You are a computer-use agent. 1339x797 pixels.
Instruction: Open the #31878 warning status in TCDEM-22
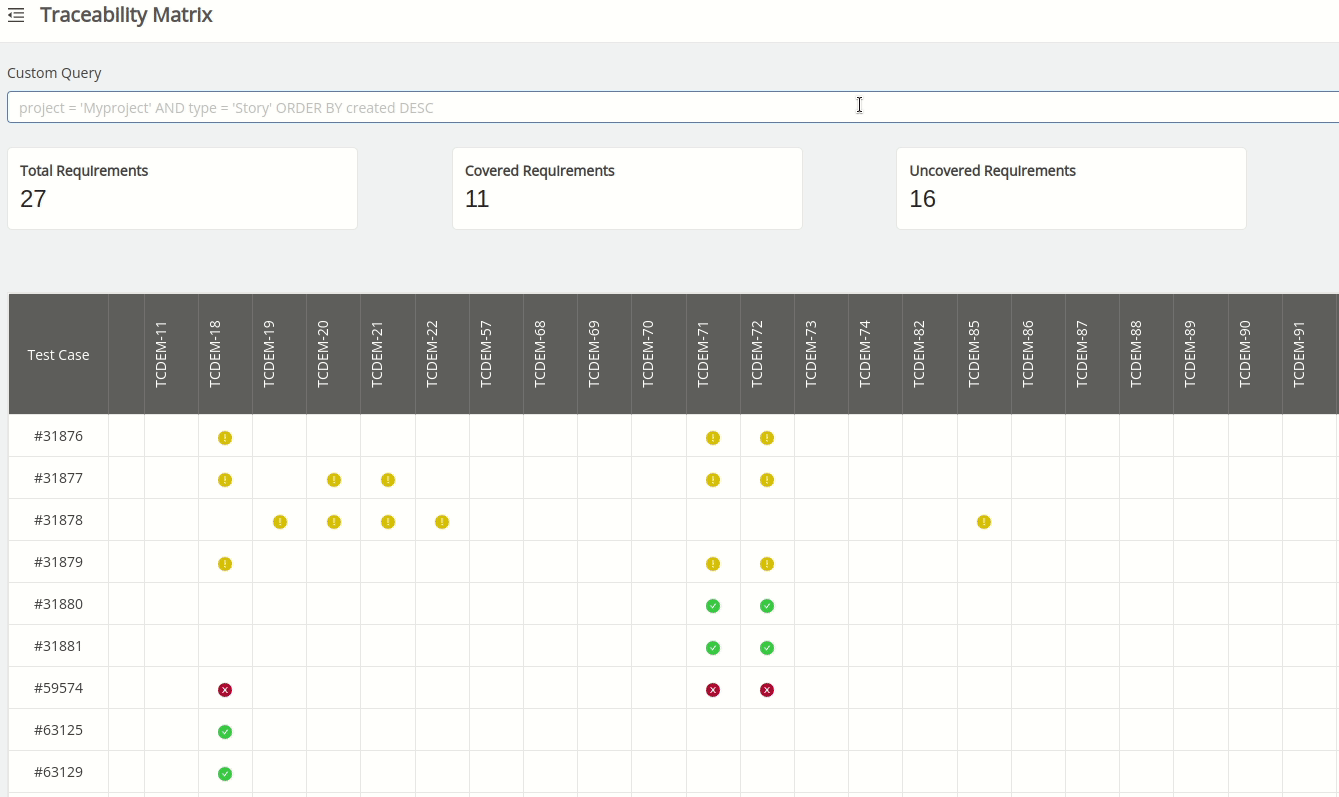click(x=442, y=522)
